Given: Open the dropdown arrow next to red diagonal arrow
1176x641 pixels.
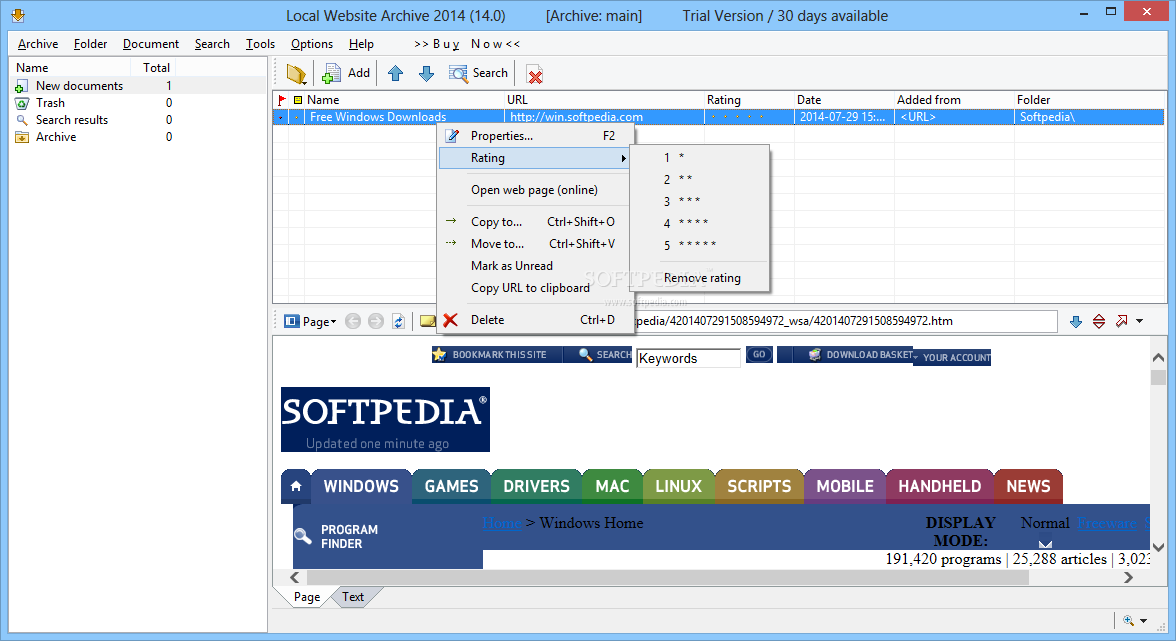Looking at the screenshot, I should (x=1140, y=322).
